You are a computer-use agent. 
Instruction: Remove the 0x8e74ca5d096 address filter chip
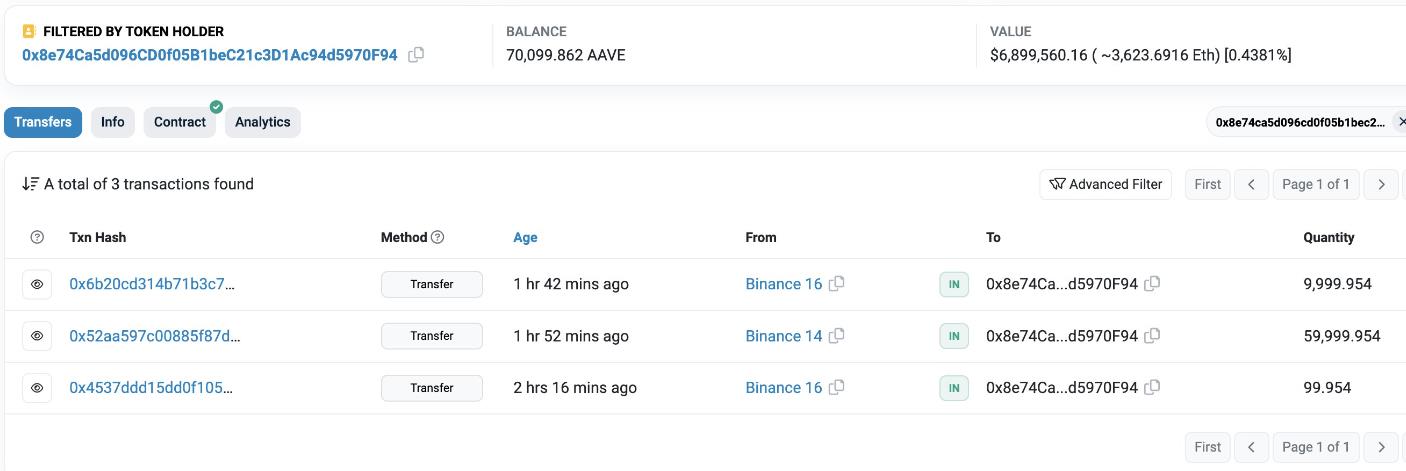click(x=1401, y=122)
